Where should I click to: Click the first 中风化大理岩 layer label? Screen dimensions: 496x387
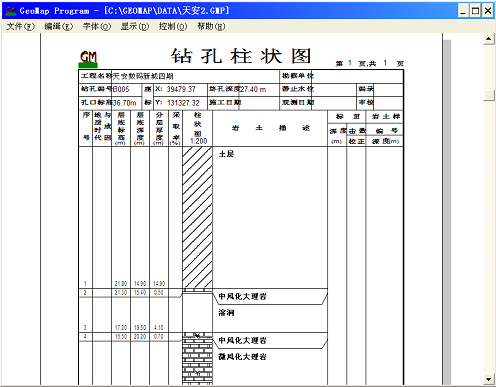[242, 296]
